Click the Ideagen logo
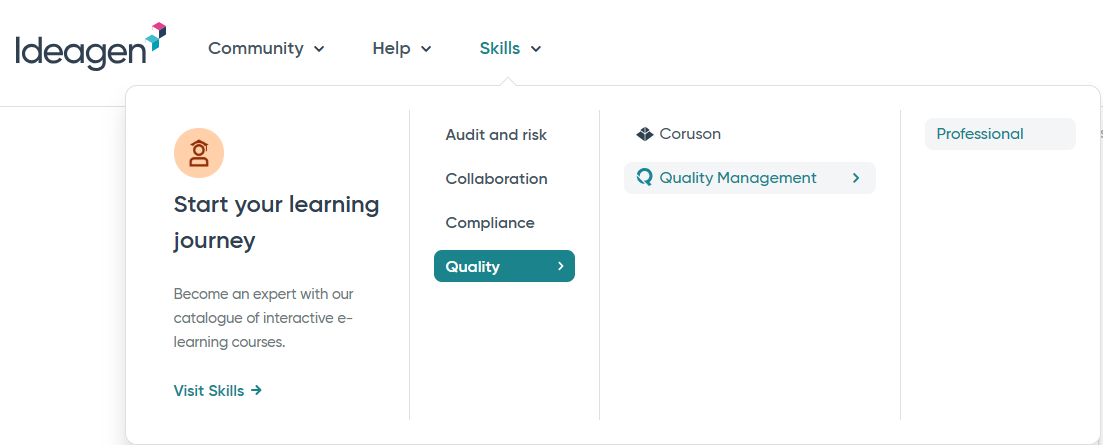Image resolution: width=1103 pixels, height=445 pixels. 91,46
